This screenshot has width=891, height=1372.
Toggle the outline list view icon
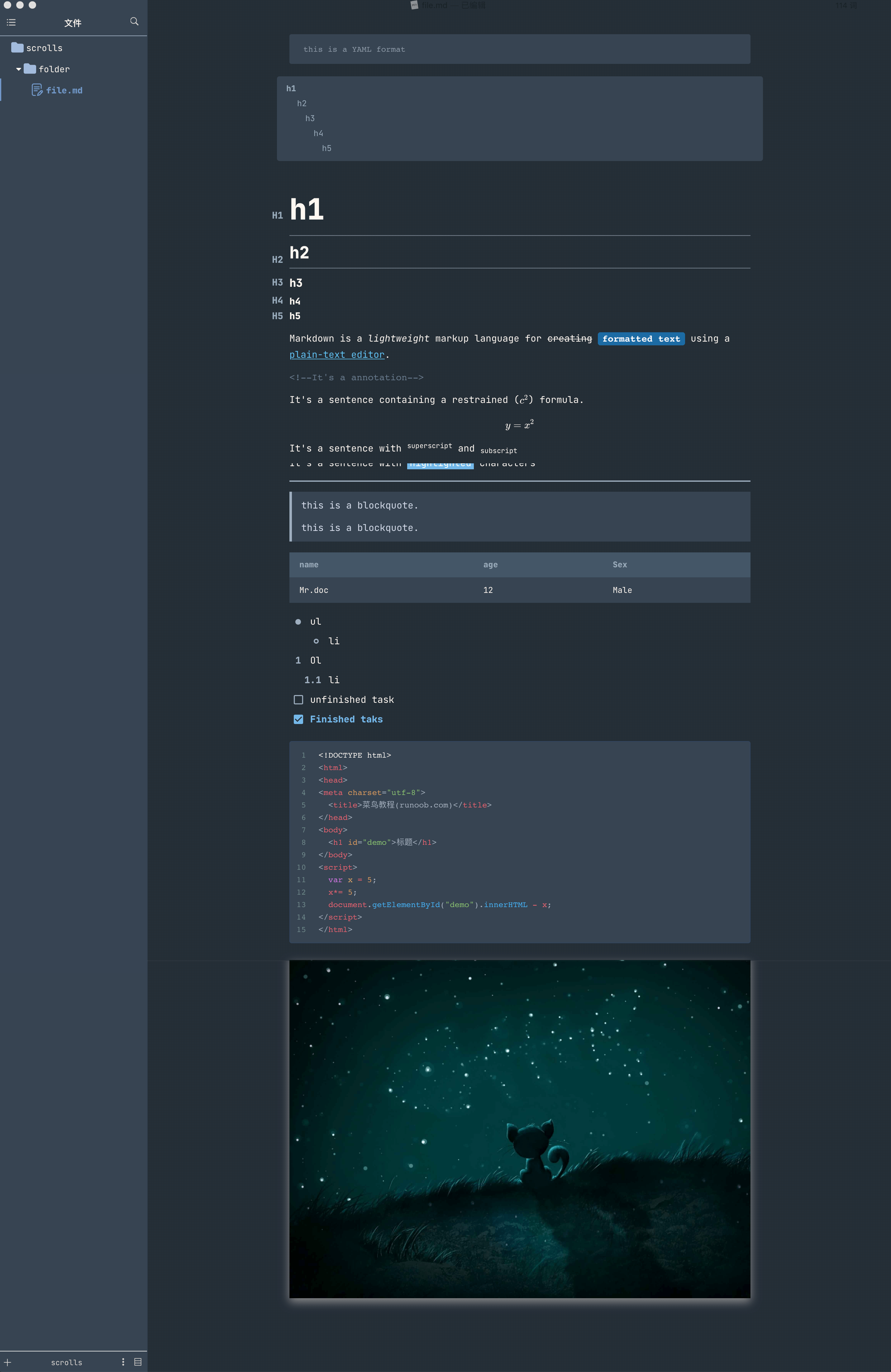tap(11, 22)
